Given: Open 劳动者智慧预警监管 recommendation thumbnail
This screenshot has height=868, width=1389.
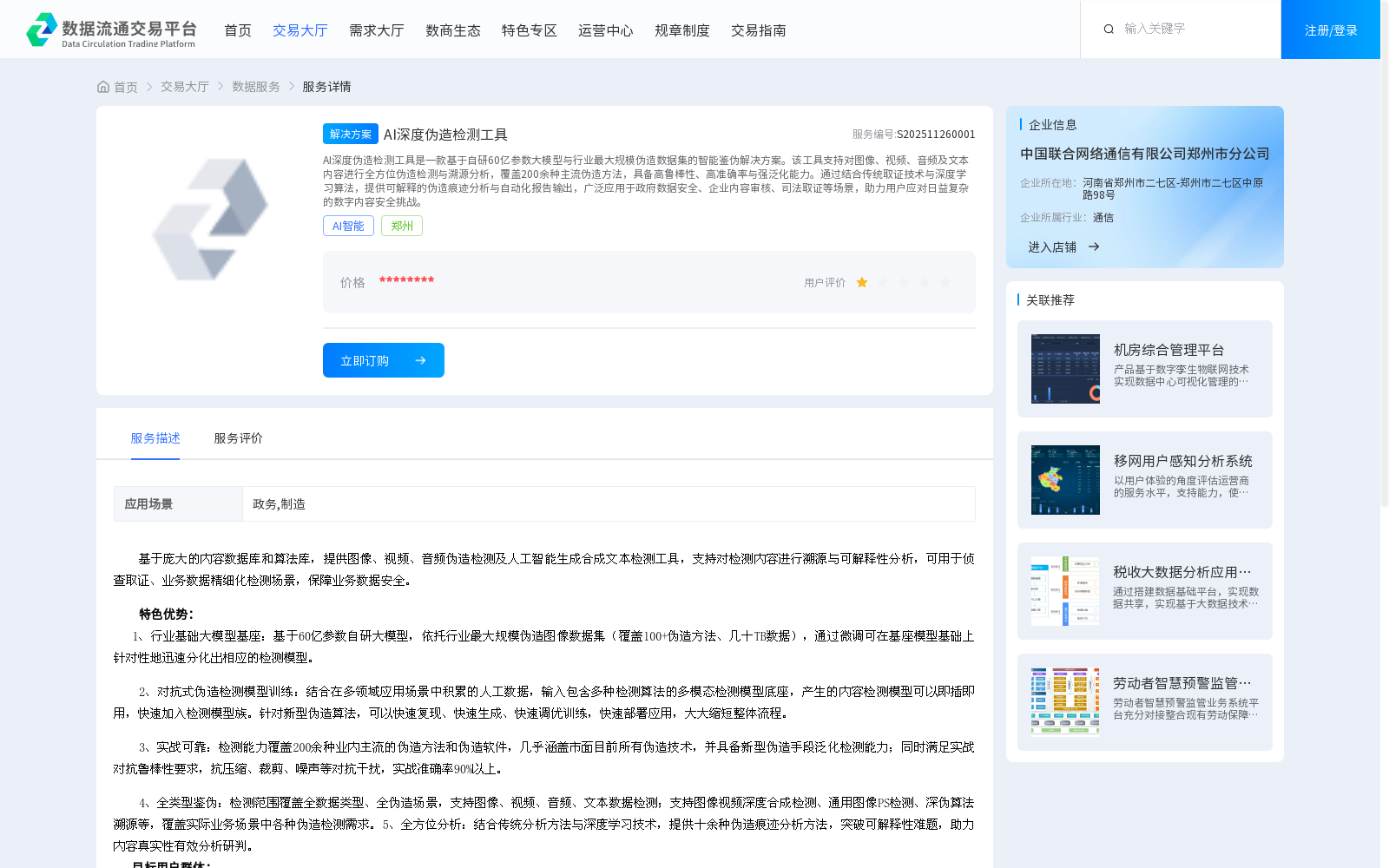Looking at the screenshot, I should (1065, 702).
